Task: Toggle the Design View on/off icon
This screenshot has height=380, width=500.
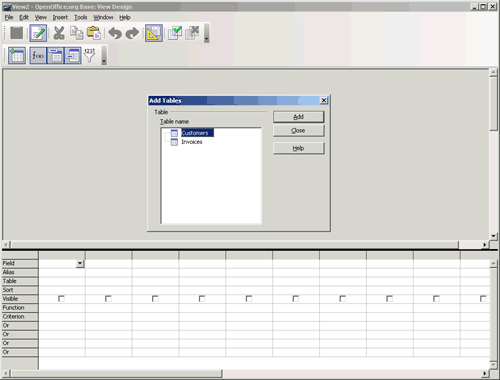Action: pos(154,33)
